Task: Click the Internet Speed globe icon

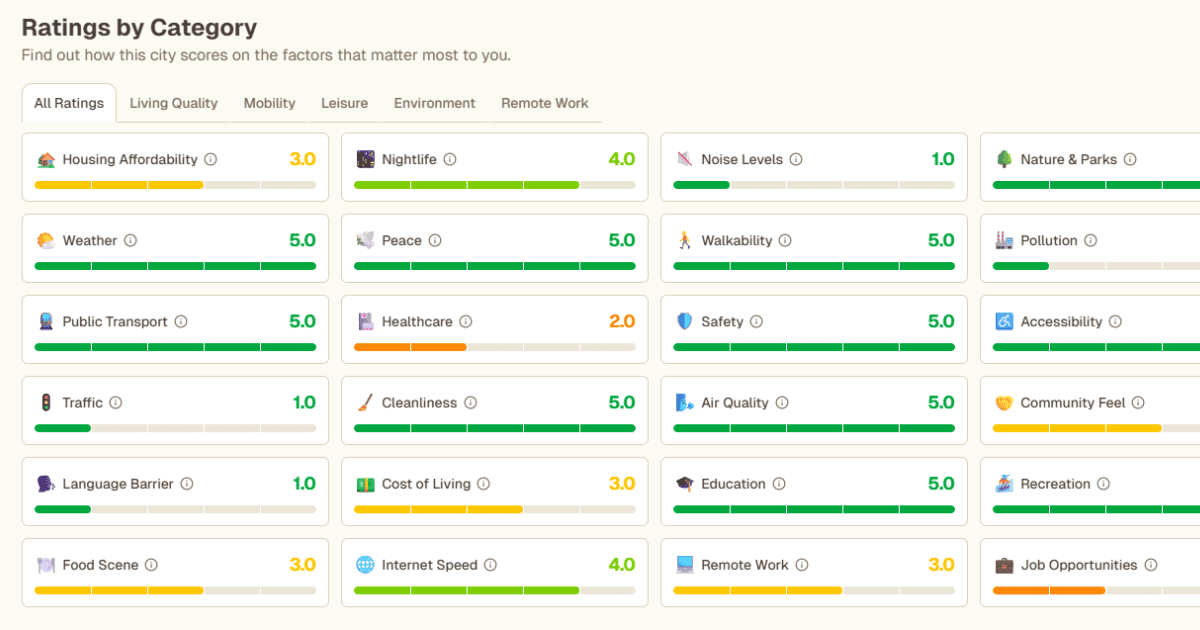Action: (365, 565)
